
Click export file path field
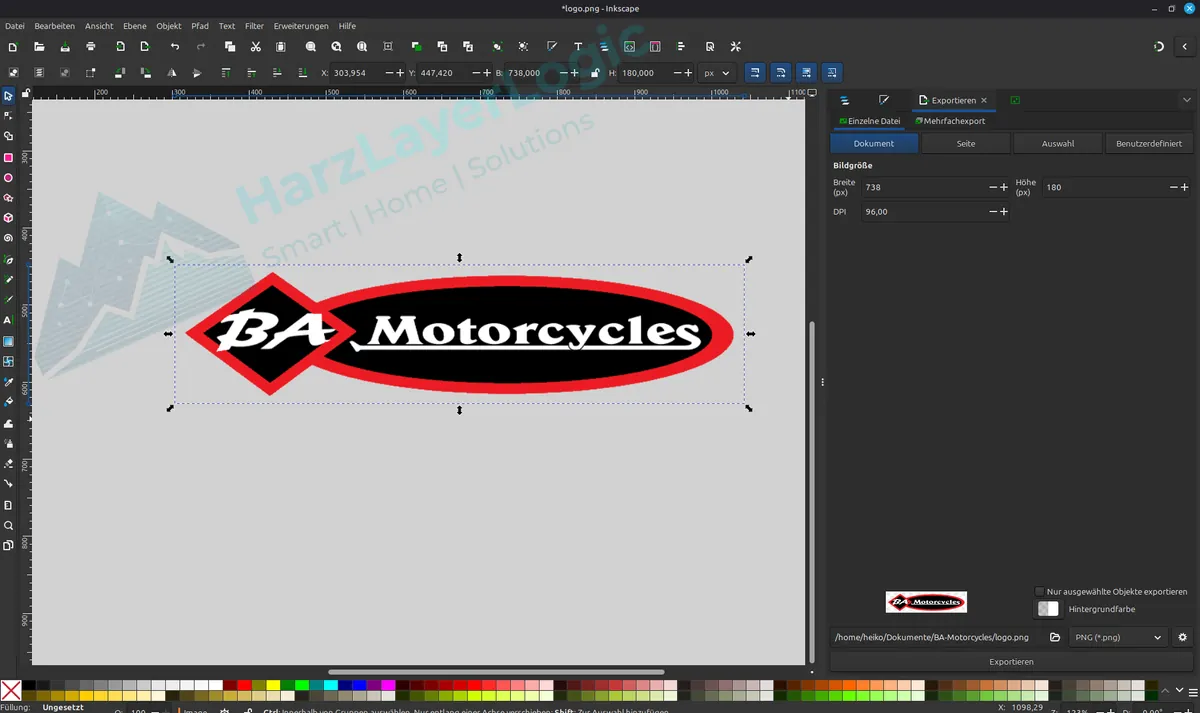(x=935, y=637)
